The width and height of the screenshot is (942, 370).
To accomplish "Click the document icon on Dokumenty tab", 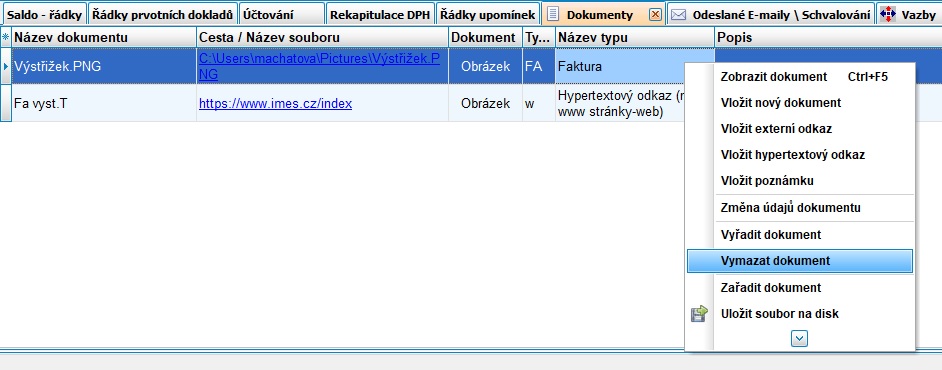I will [x=554, y=14].
